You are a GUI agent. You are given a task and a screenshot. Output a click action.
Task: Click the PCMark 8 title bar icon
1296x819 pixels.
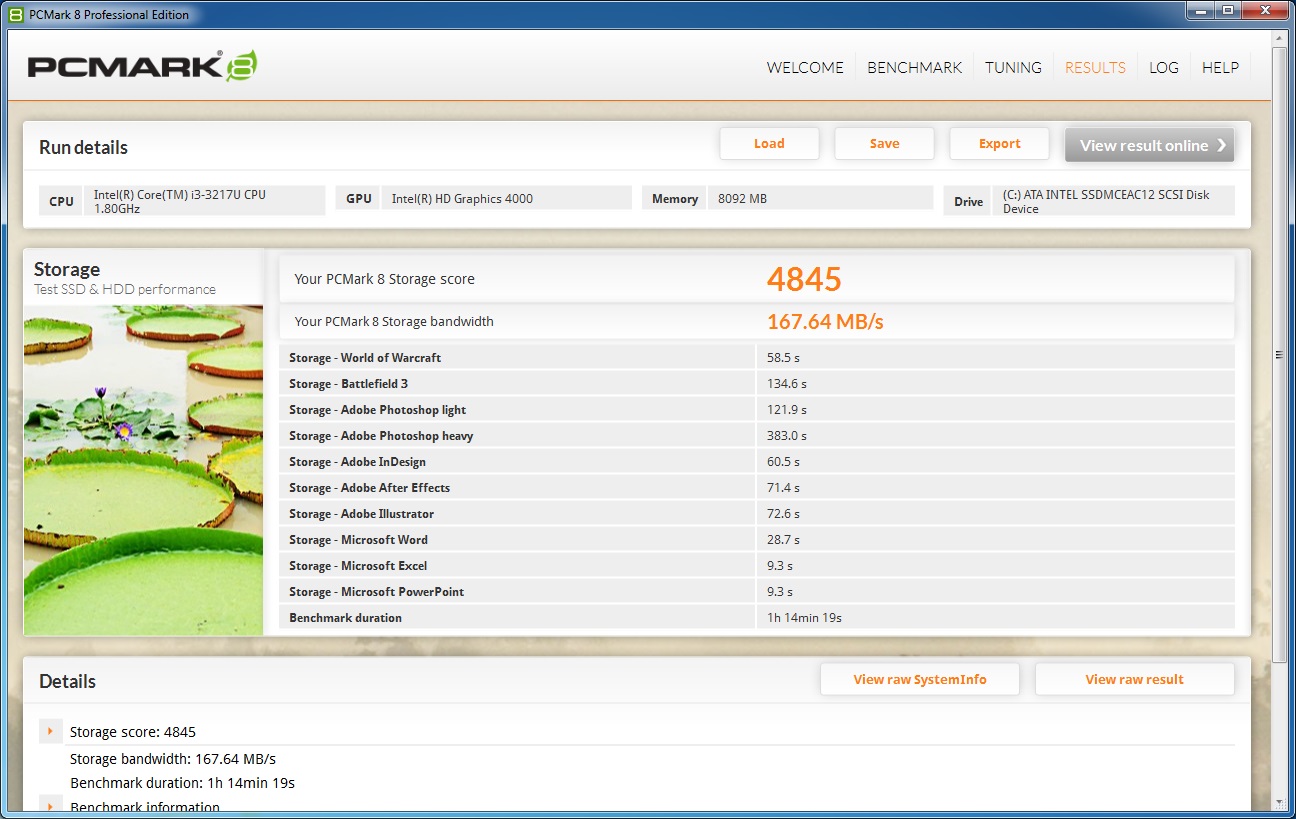click(16, 14)
